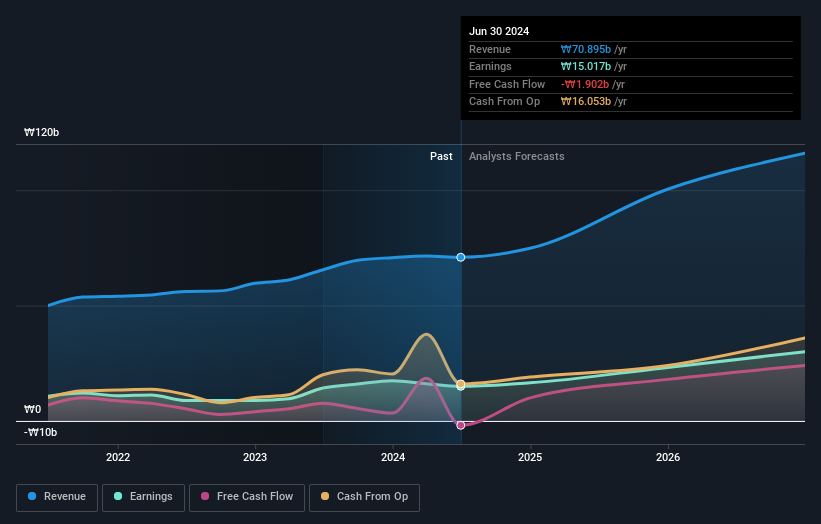Click the 2022 x-axis label
821x524 pixels.
pyautogui.click(x=118, y=457)
